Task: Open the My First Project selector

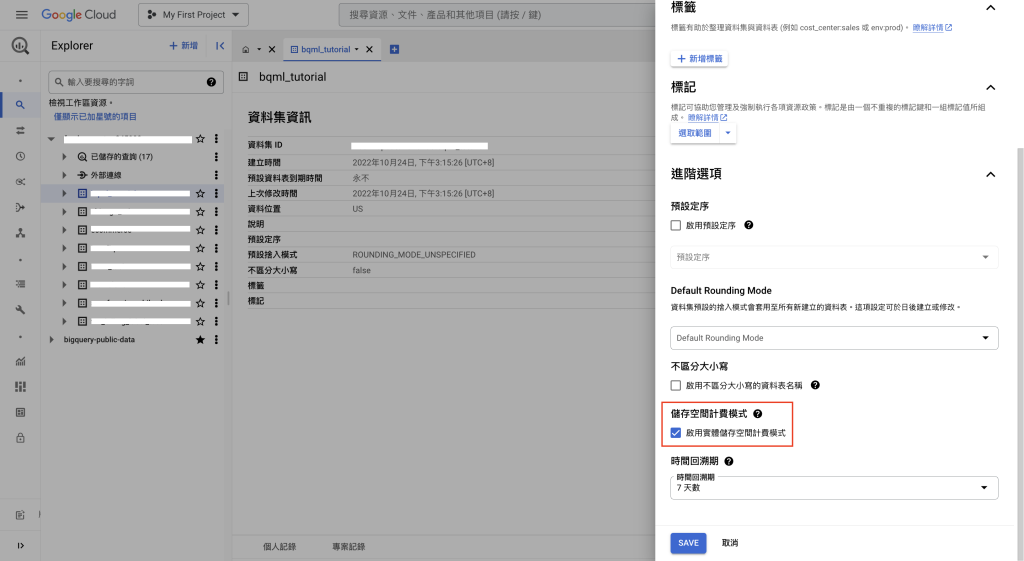Action: click(x=193, y=14)
